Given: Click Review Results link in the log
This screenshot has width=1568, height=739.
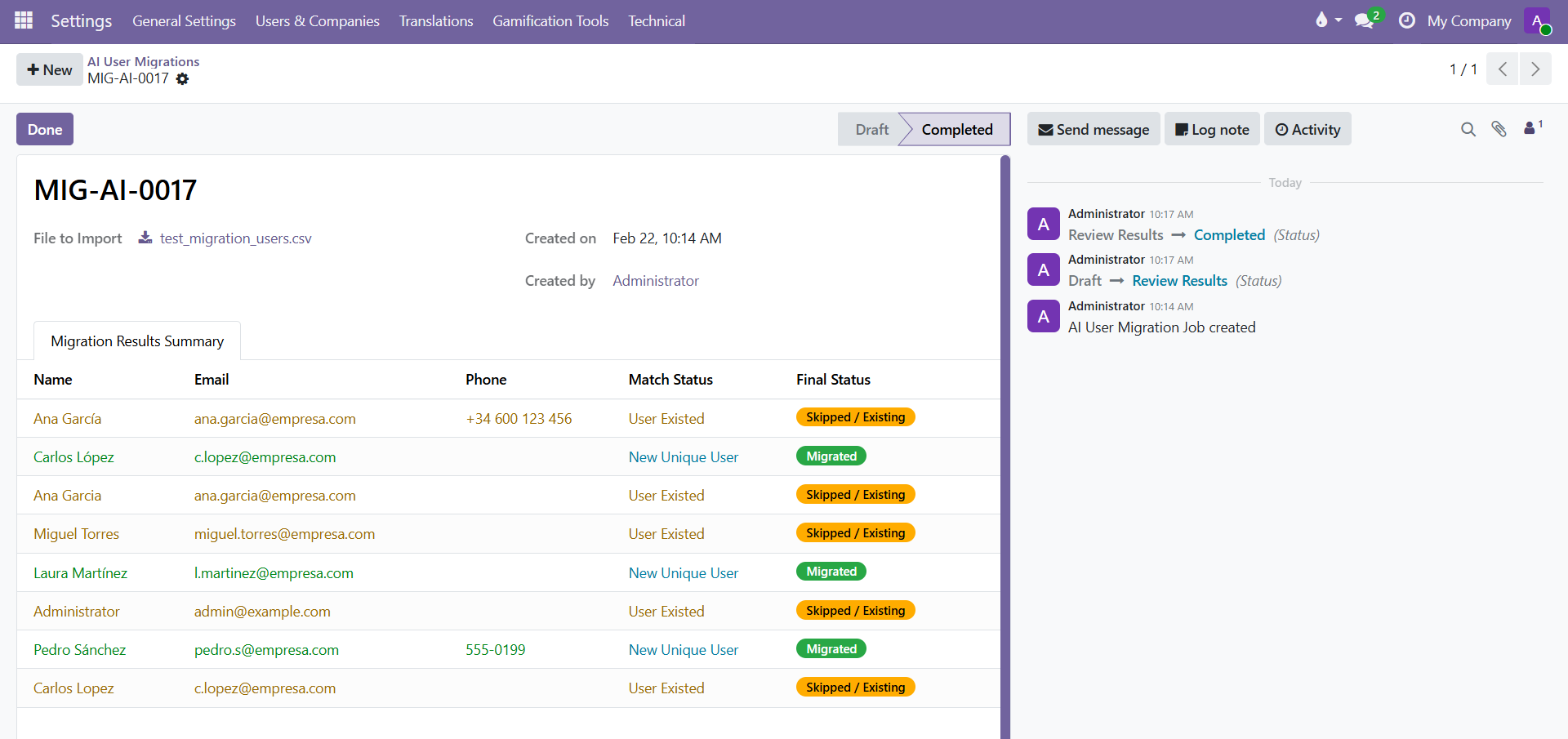Looking at the screenshot, I should pos(1179,280).
